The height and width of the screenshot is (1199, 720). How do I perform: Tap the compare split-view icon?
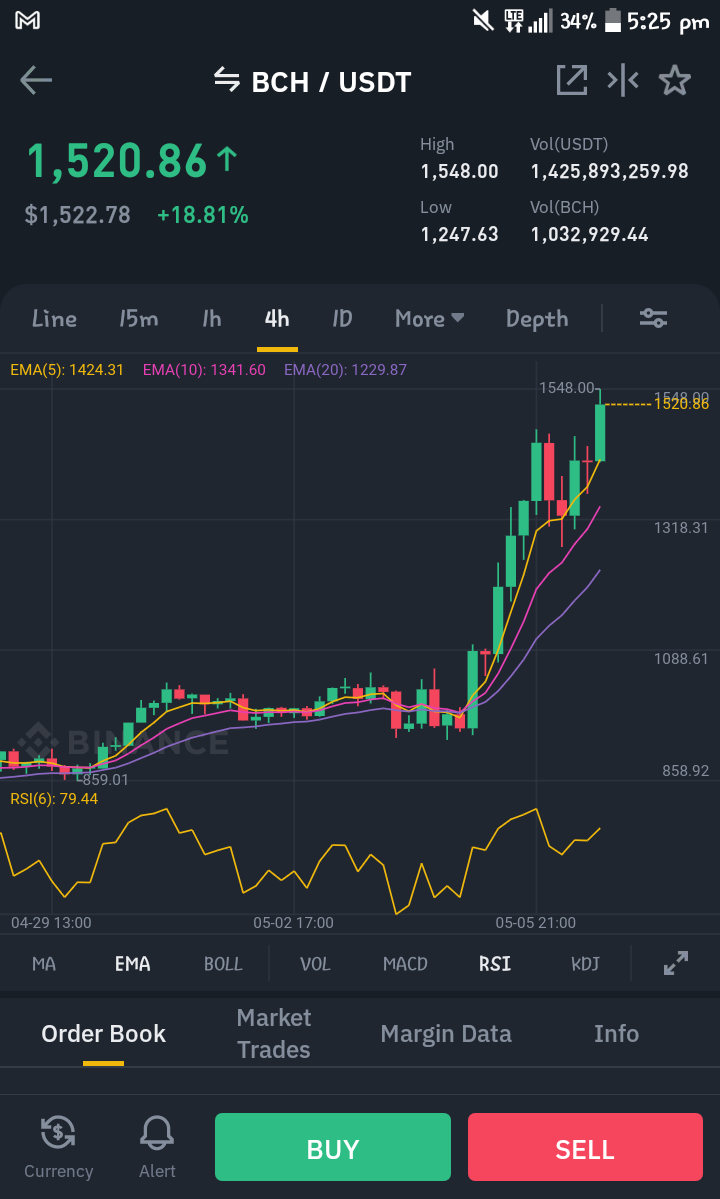coord(623,80)
